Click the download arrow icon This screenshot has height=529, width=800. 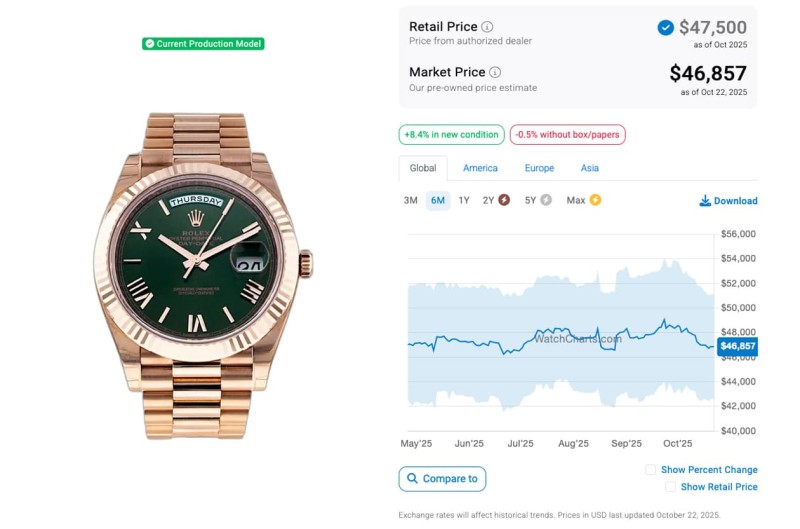pyautogui.click(x=705, y=200)
